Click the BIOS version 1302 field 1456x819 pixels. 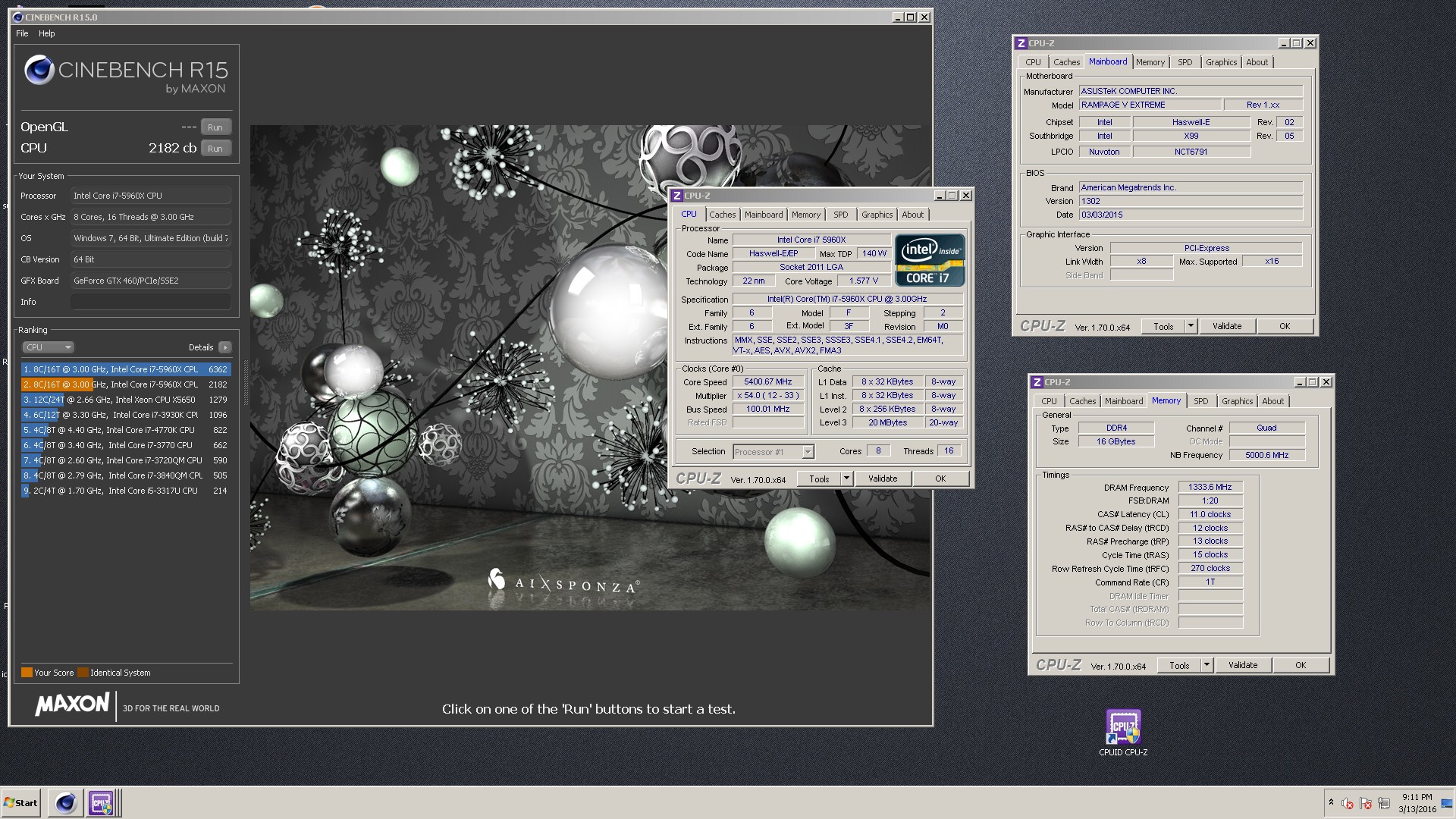[1191, 201]
